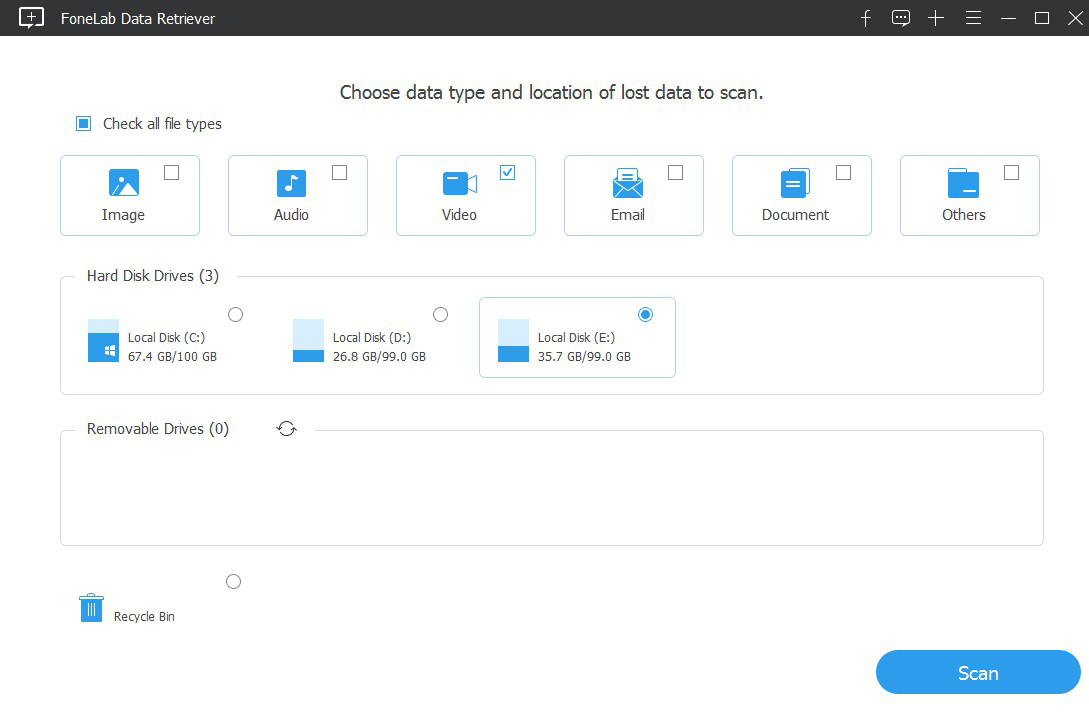The width and height of the screenshot is (1089, 722).
Task: Toggle the Check all file types checkbox
Action: (84, 124)
